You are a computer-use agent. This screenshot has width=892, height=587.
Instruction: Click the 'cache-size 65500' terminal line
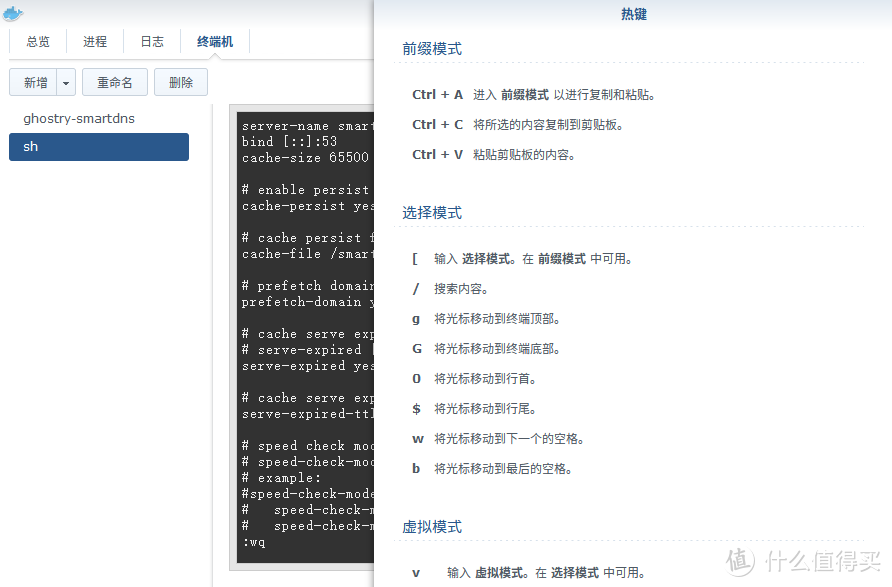point(305,158)
